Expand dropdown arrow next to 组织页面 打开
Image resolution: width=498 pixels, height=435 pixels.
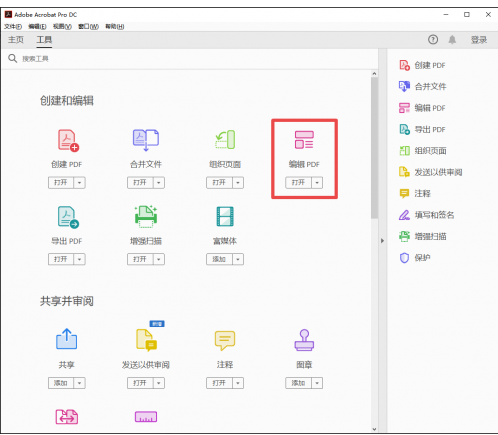coord(238,183)
